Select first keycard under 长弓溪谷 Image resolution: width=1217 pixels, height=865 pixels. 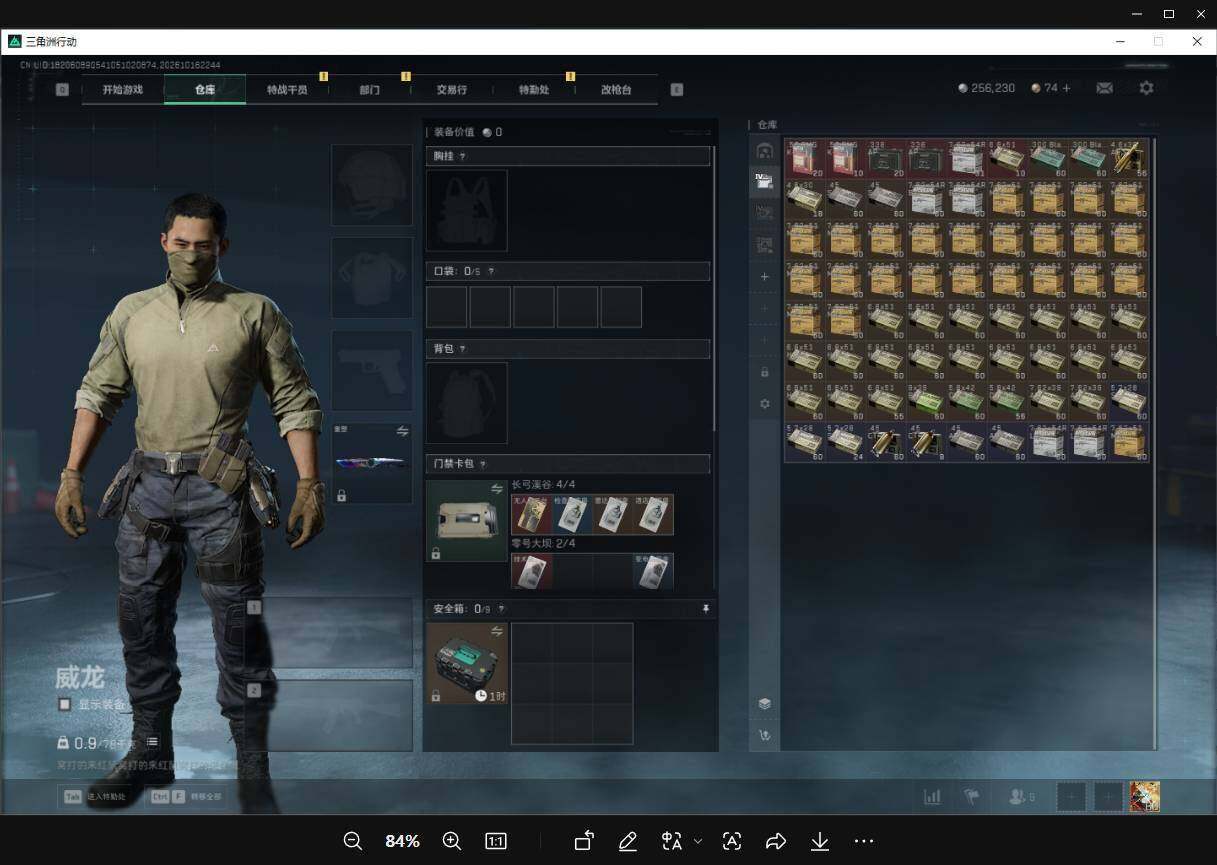point(531,514)
